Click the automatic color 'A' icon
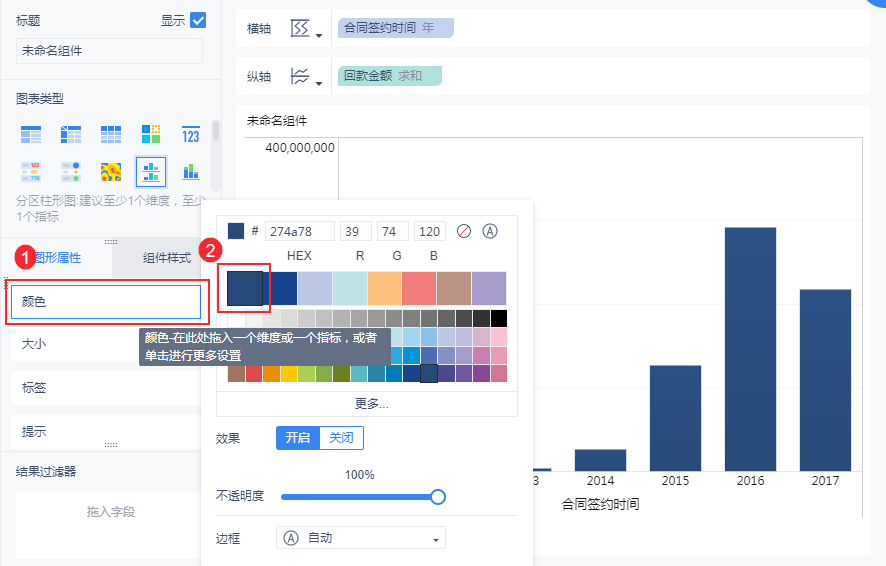 point(490,231)
